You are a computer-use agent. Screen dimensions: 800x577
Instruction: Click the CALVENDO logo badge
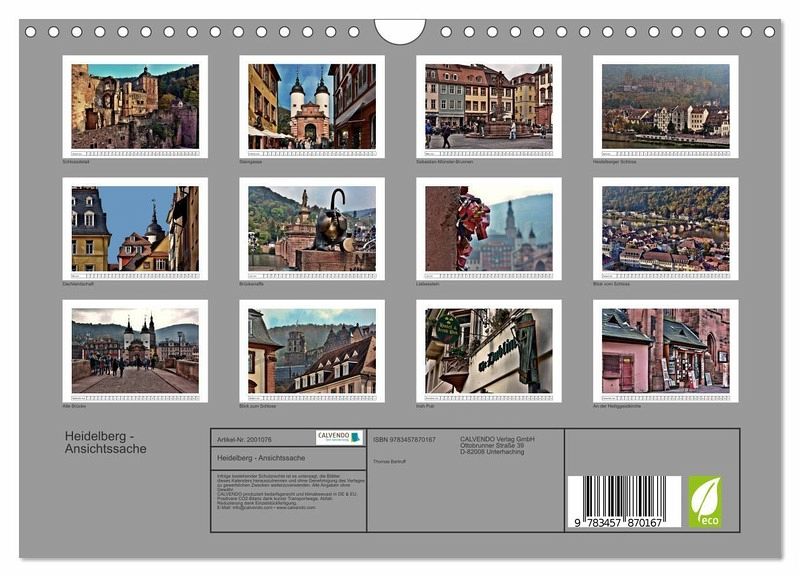click(x=339, y=437)
